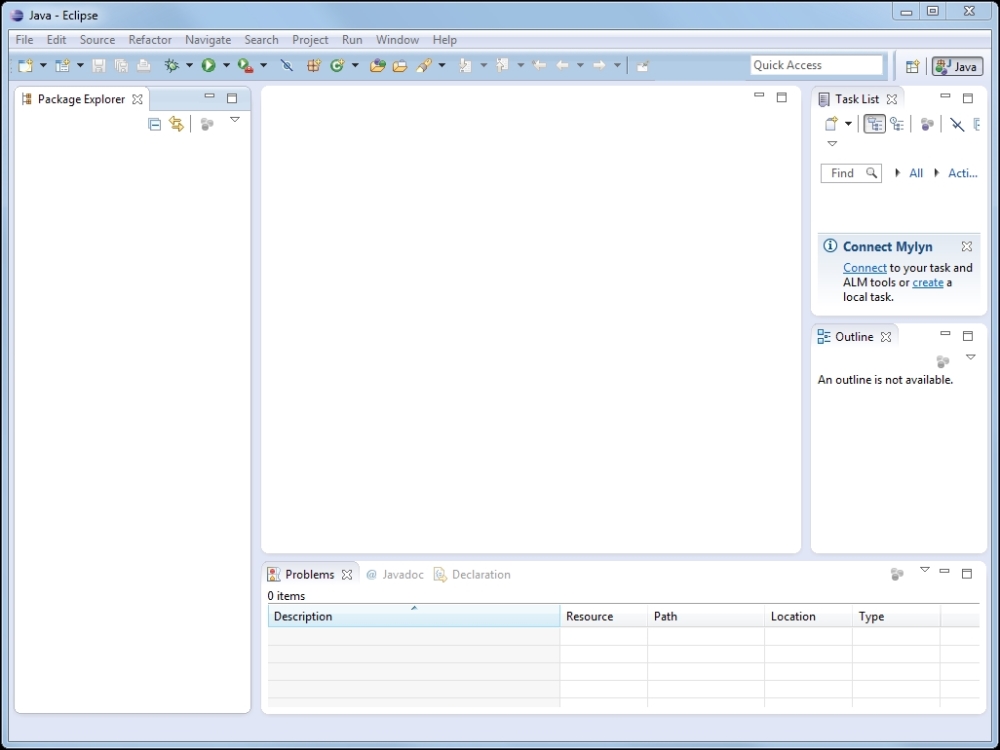Viewport: 1000px width, 750px height.
Task: Click the magnifier in Find box
Action: pyautogui.click(x=871, y=173)
